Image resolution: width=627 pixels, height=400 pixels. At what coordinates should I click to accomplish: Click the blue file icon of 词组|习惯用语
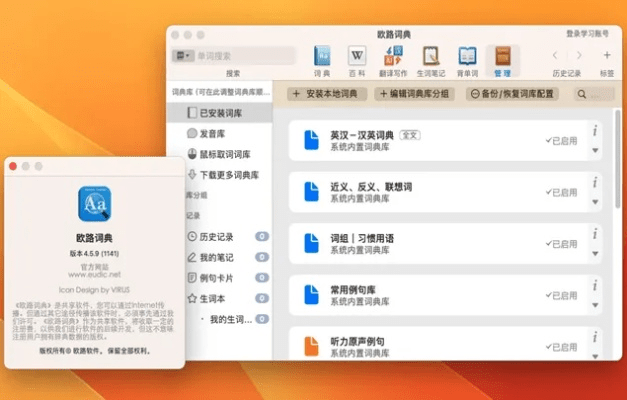pos(312,244)
